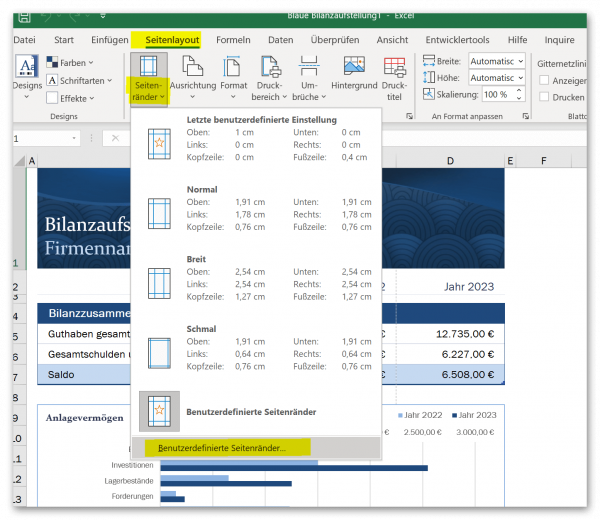Image resolution: width=600 pixels, height=520 pixels.
Task: Click the Skalierung 100 % input field
Action: (x=498, y=94)
